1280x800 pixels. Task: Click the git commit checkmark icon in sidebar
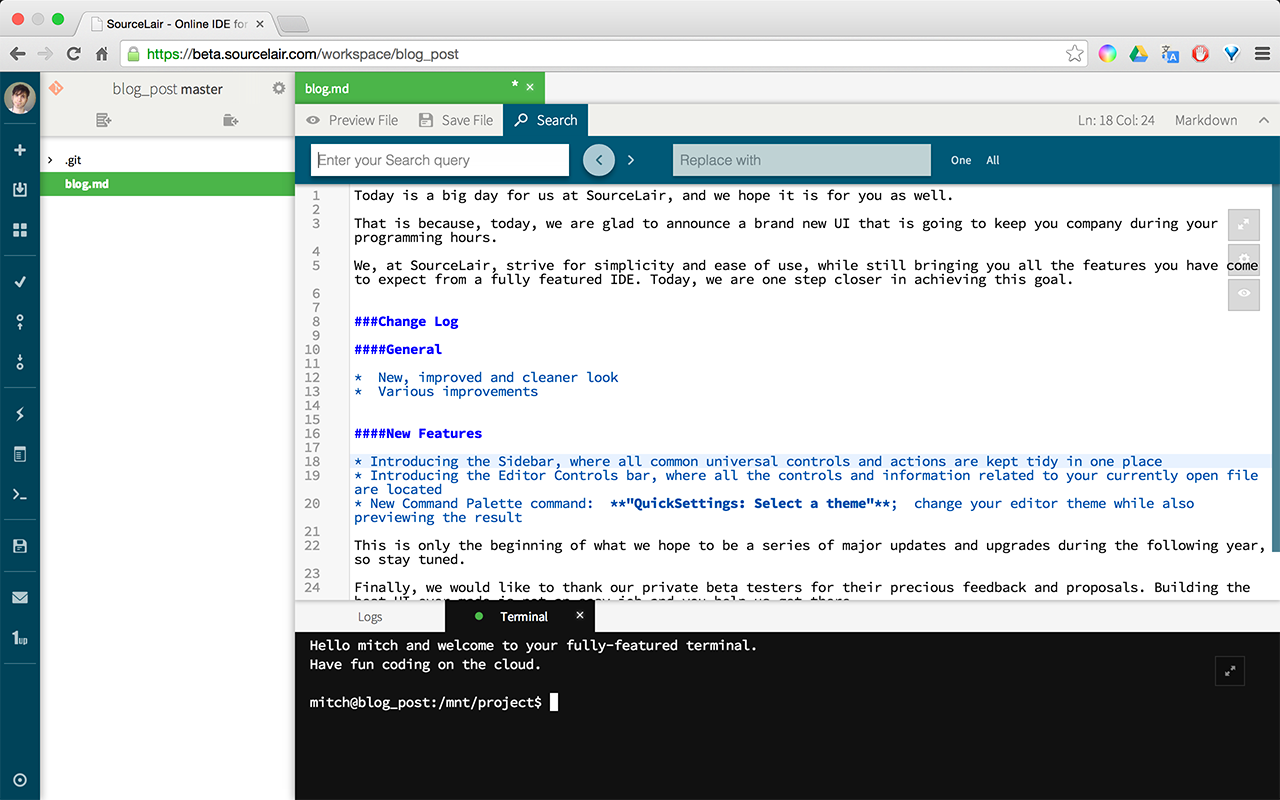coord(19,282)
